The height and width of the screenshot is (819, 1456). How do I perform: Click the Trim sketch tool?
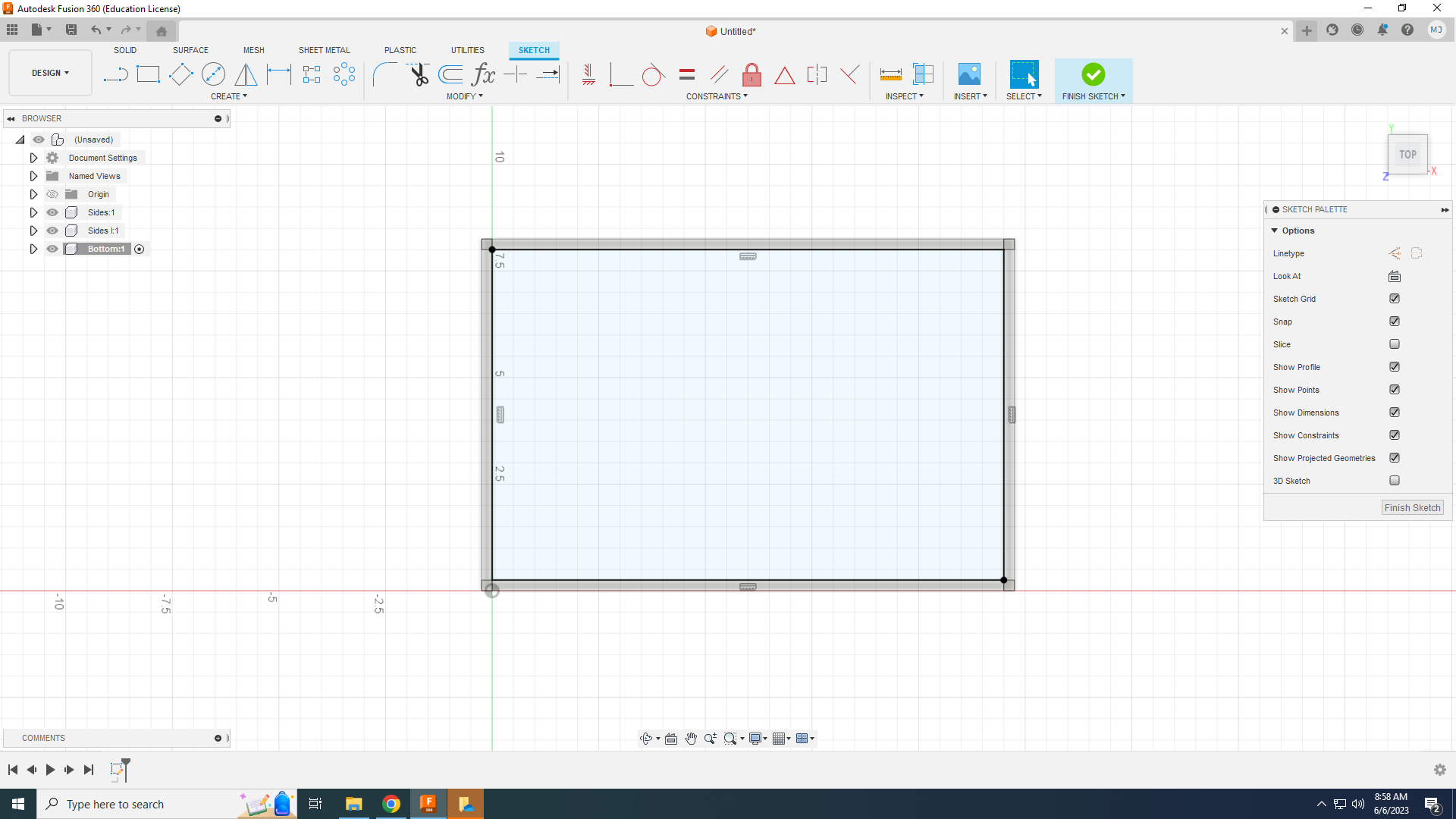[x=418, y=75]
